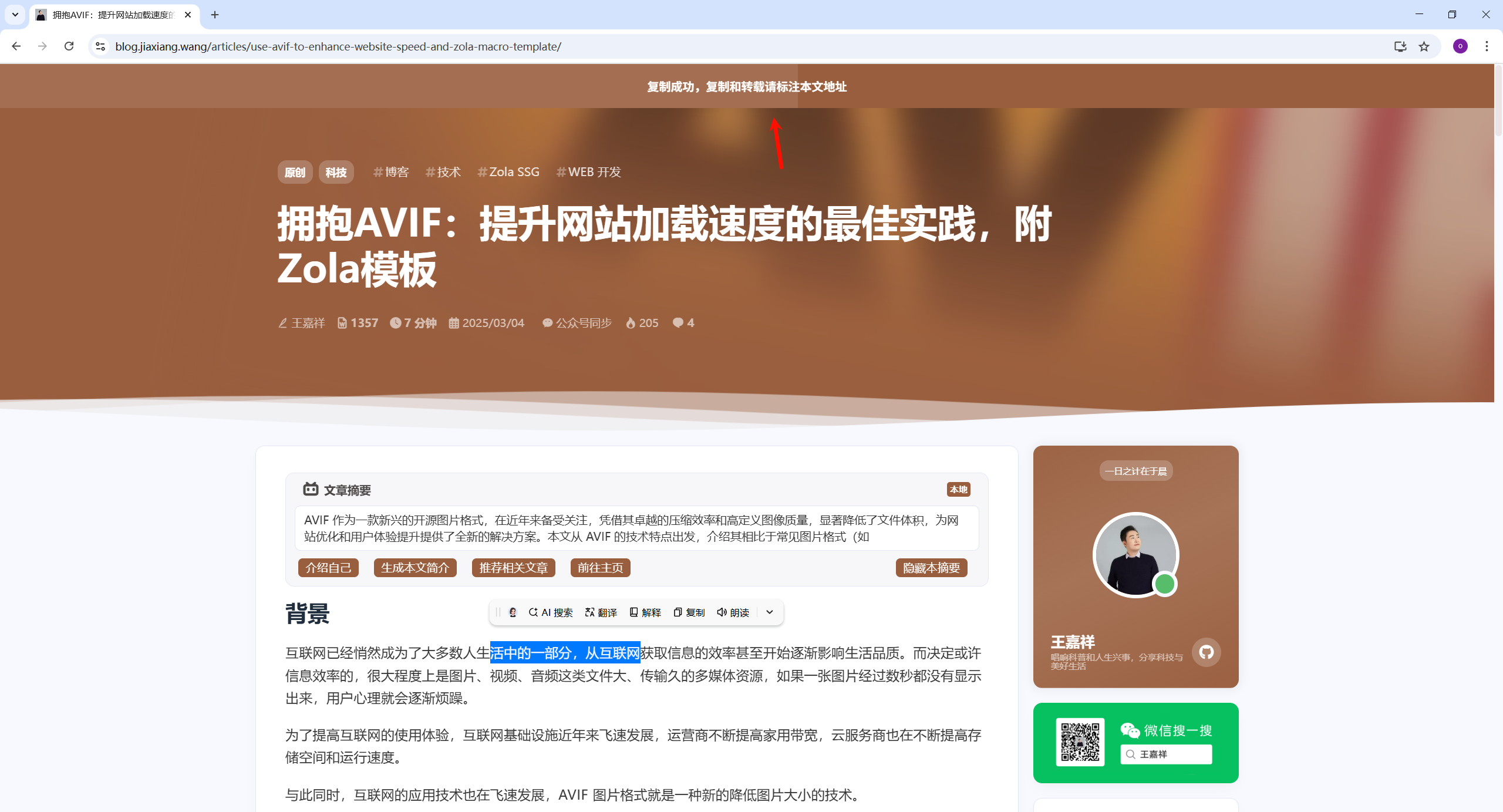1503x812 pixels.
Task: Click the word count 1357
Action: (x=358, y=323)
